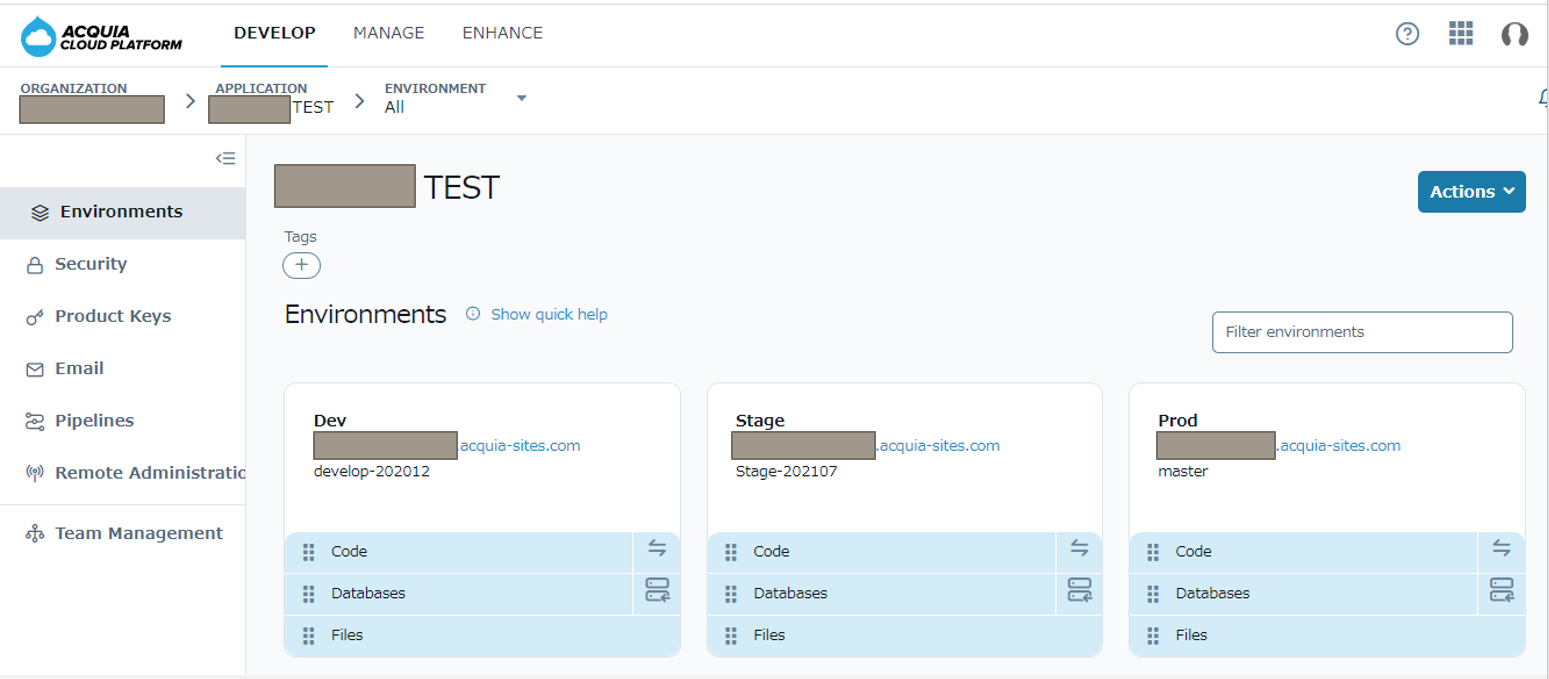Grab the Prod Code drag handle
The width and height of the screenshot is (1549, 679).
[x=1153, y=552]
